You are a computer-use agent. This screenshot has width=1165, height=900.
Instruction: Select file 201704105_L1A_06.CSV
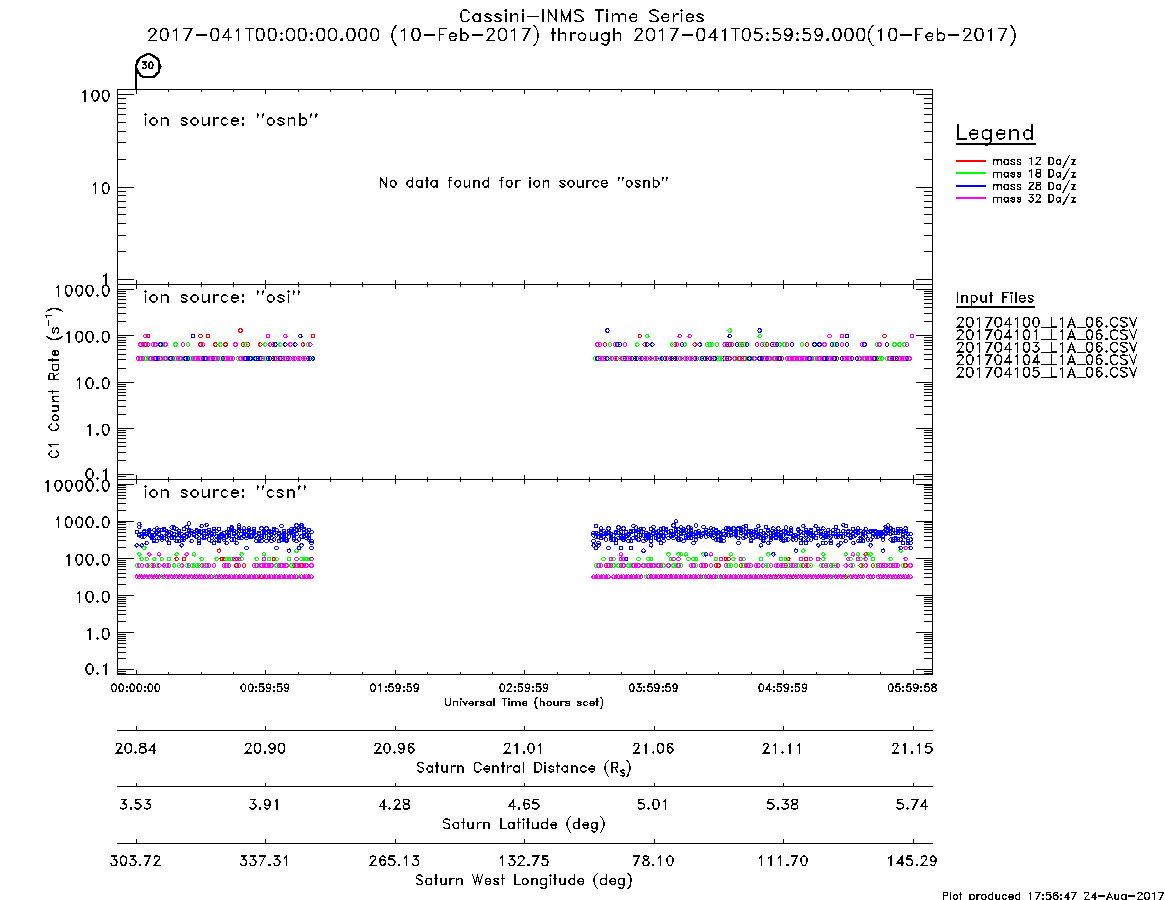point(1046,373)
